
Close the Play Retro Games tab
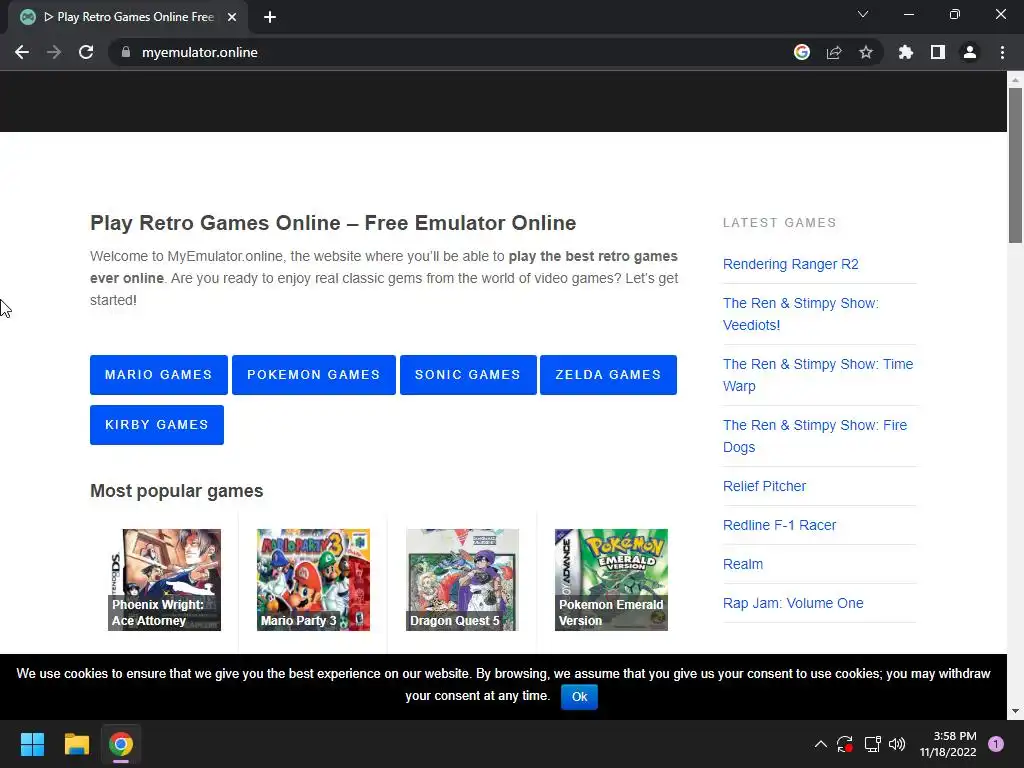[232, 17]
